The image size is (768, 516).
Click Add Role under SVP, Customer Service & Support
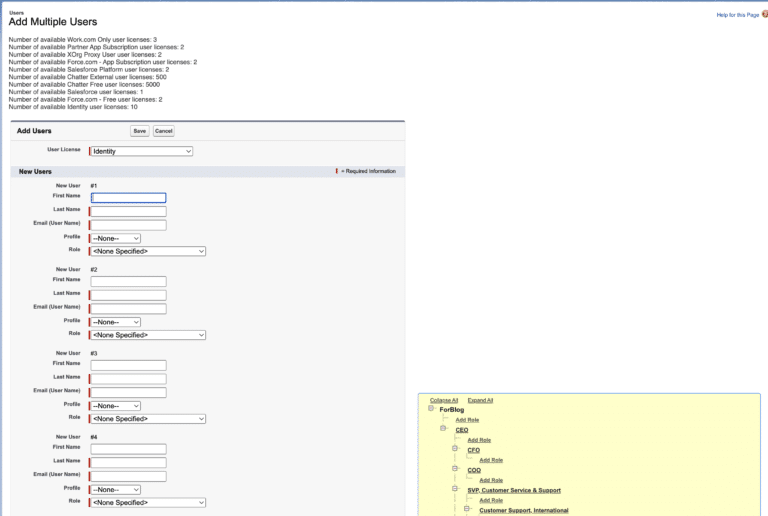click(x=491, y=500)
